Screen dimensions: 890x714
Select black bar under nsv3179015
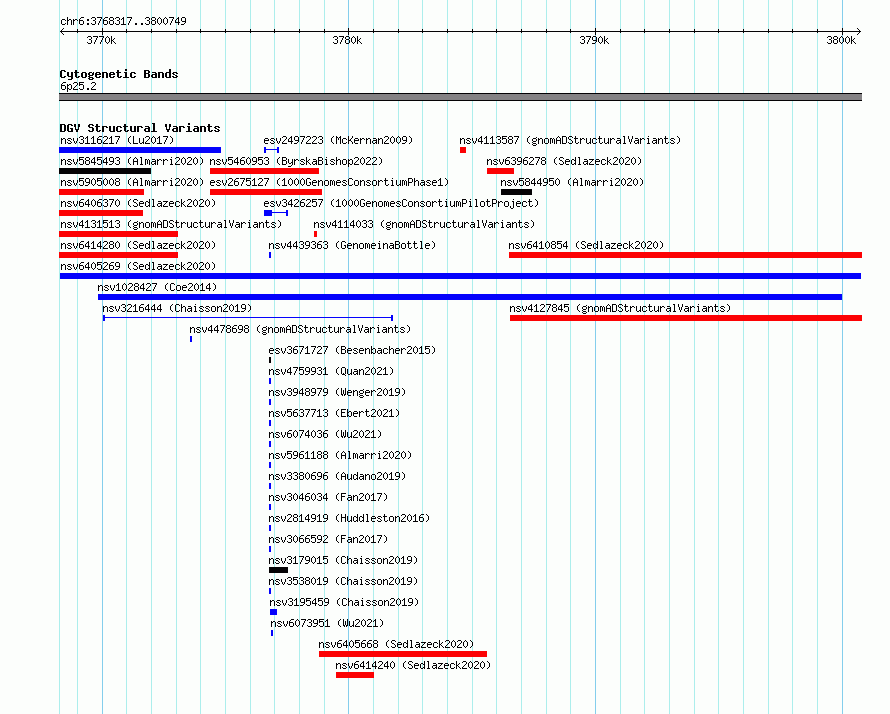278,570
